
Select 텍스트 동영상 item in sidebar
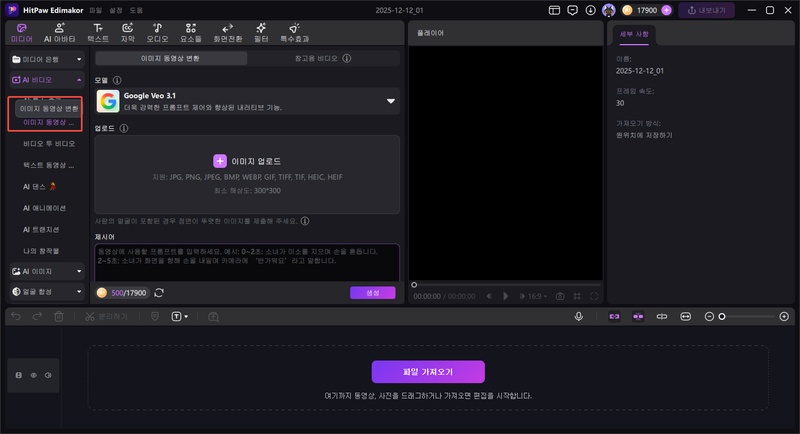(49, 165)
